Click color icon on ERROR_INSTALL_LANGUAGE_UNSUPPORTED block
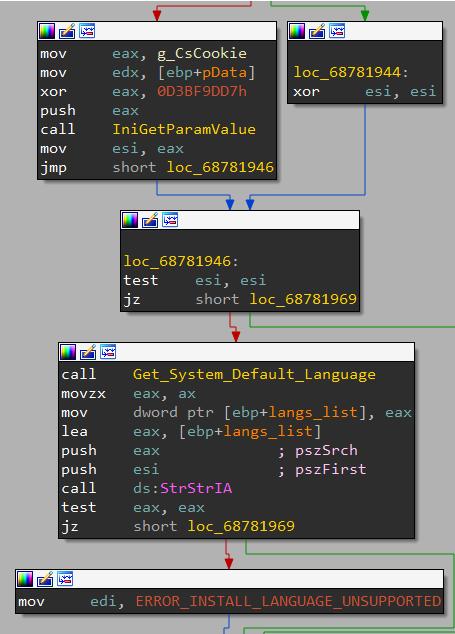This screenshot has width=455, height=634. 25,579
